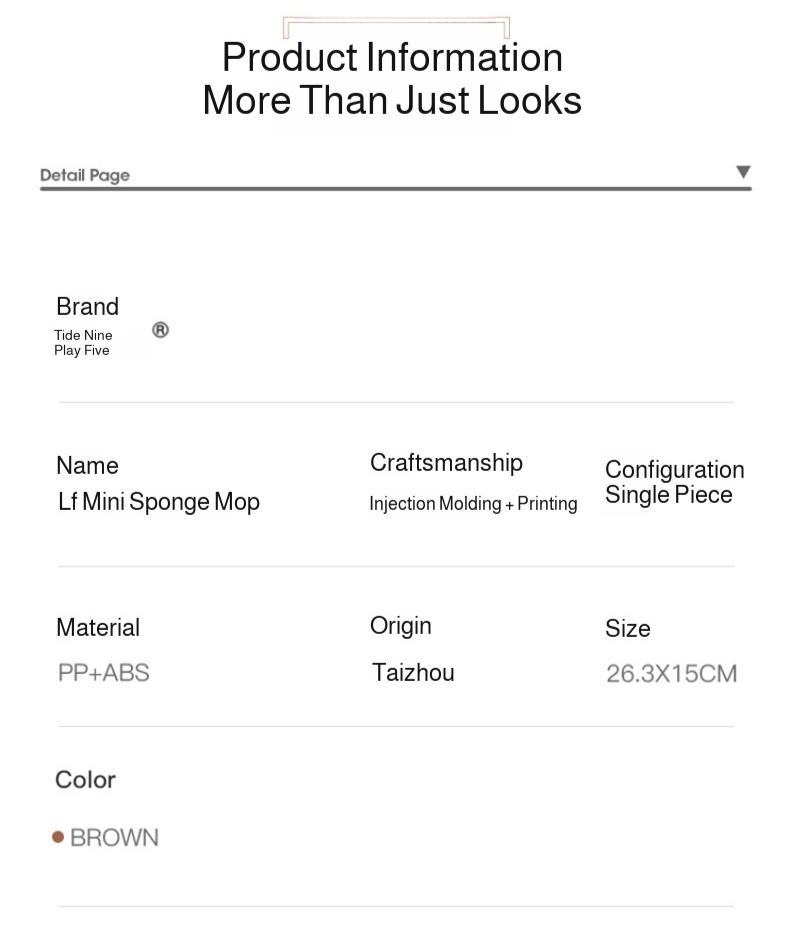The image size is (790, 935).
Task: Select the Craftsmanship label
Action: [x=446, y=462]
